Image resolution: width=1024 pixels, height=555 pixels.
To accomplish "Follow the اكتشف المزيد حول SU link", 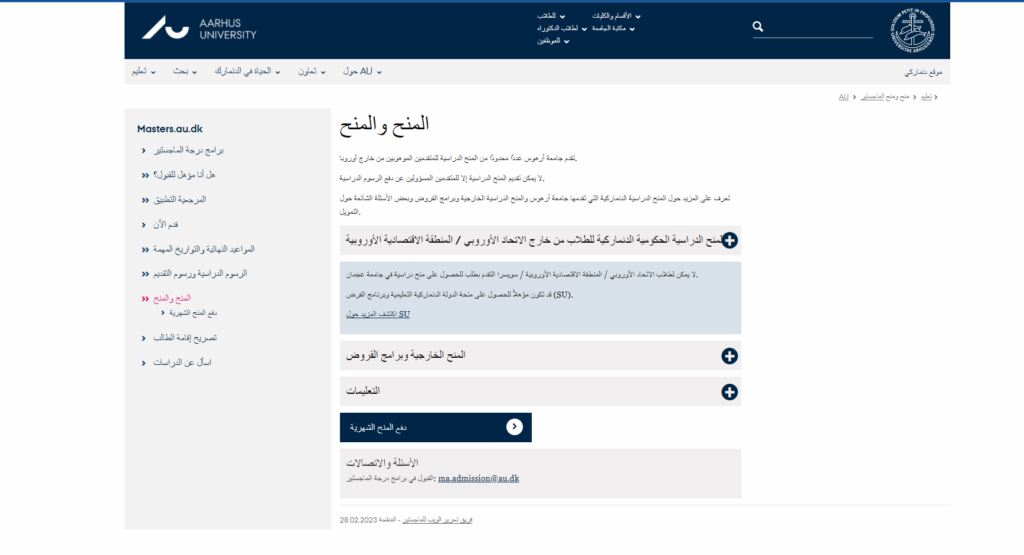I will pyautogui.click(x=376, y=314).
